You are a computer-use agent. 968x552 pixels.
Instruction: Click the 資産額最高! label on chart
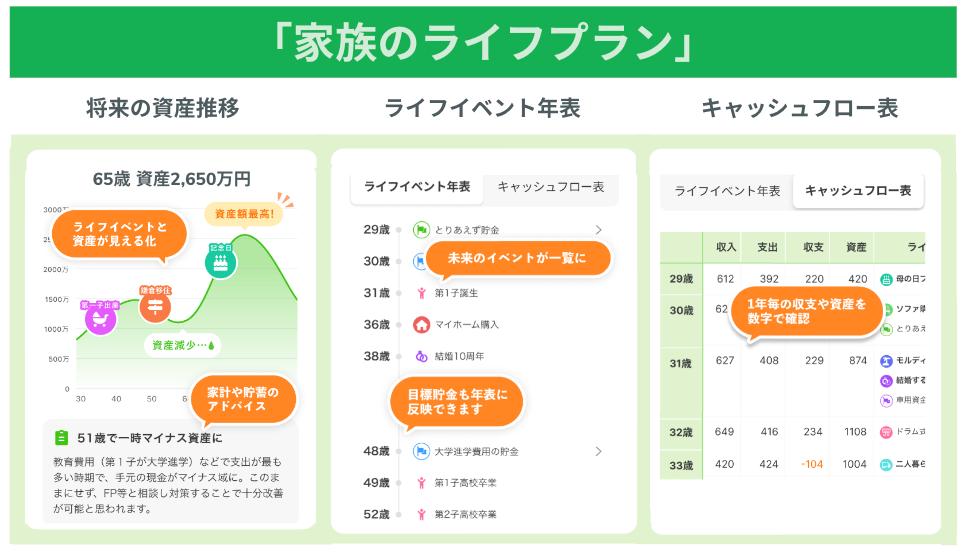click(244, 214)
